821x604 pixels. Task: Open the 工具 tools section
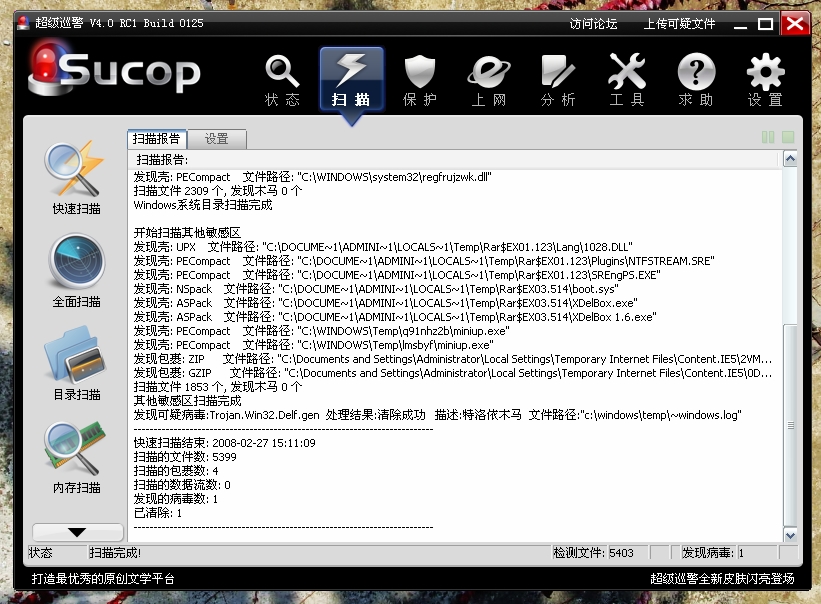(x=627, y=80)
